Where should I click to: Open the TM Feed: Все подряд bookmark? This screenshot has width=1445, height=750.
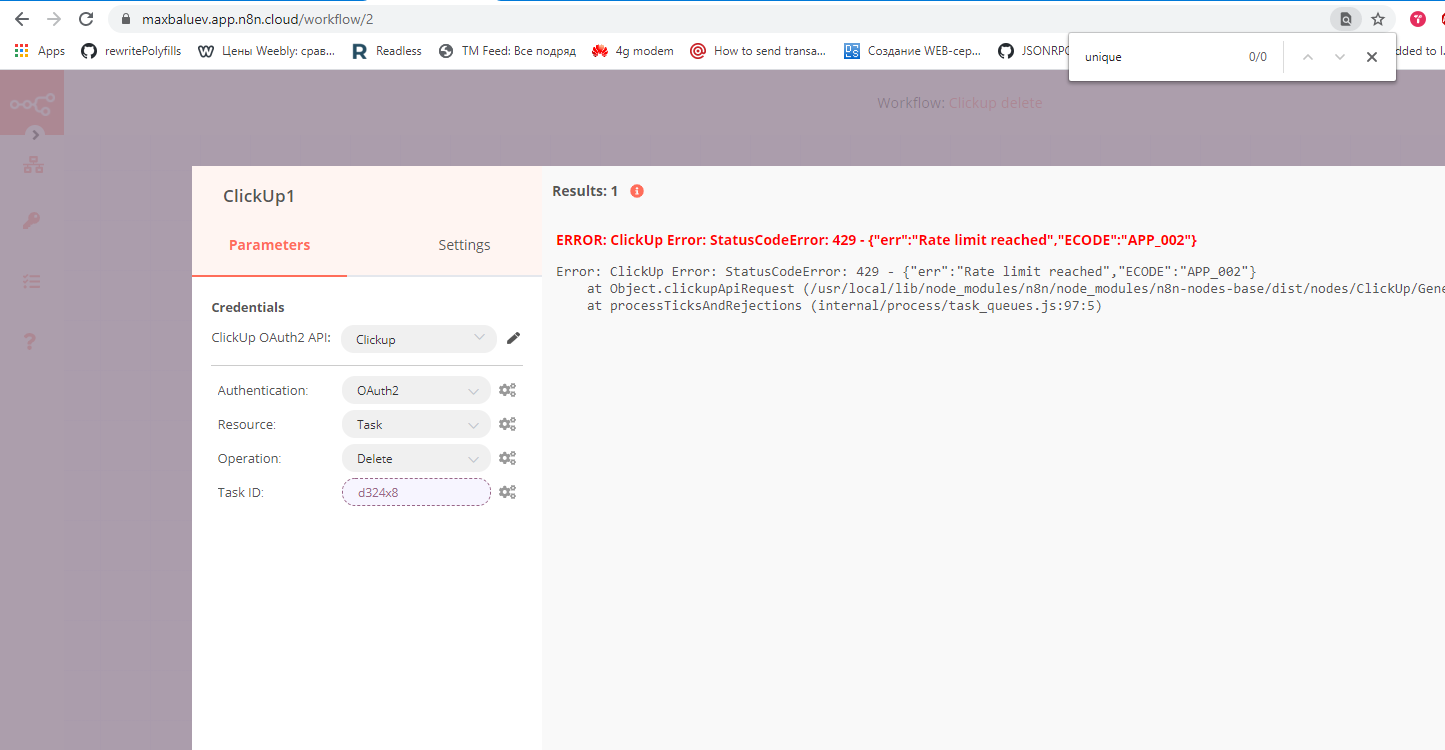tap(507, 51)
